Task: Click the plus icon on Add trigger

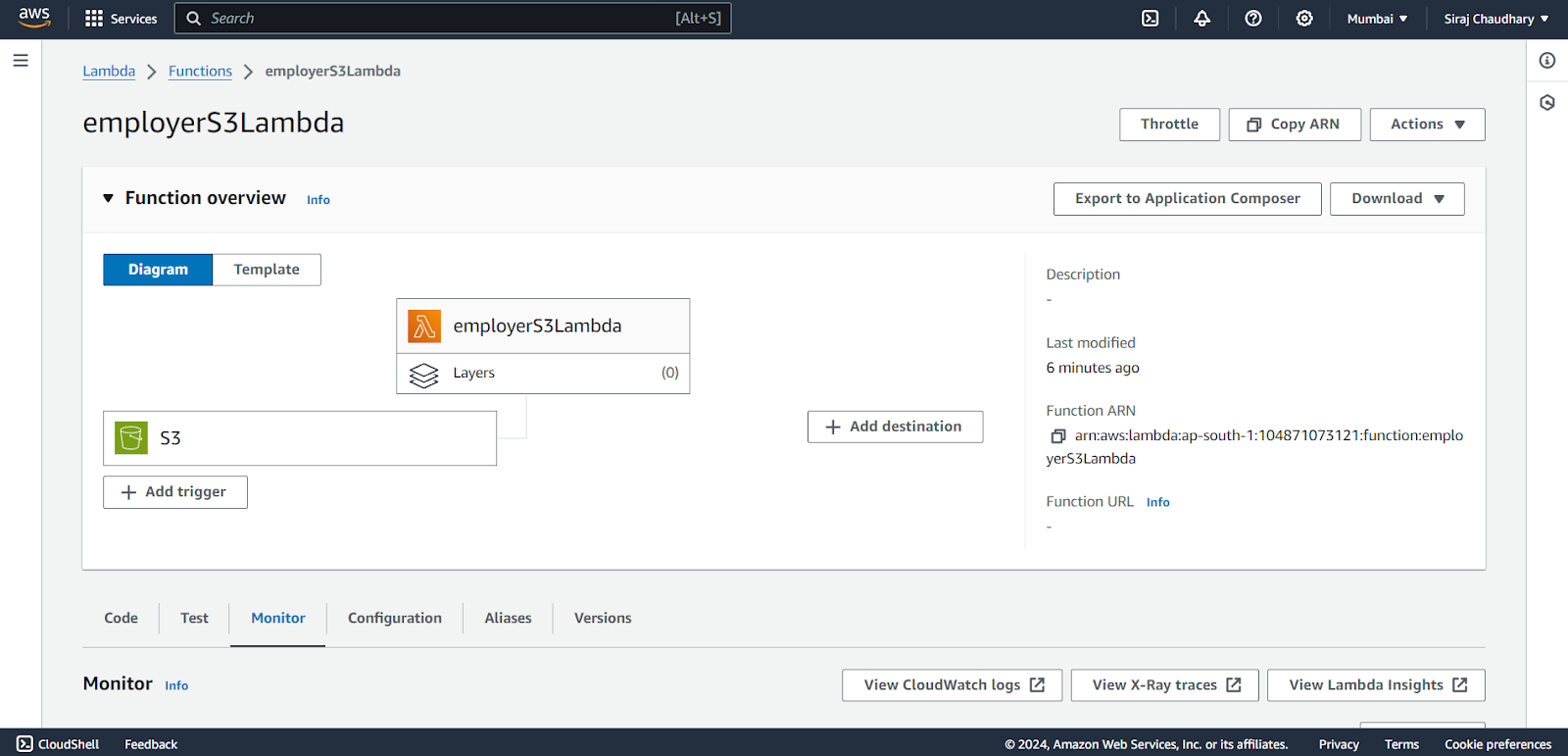Action: (x=128, y=492)
